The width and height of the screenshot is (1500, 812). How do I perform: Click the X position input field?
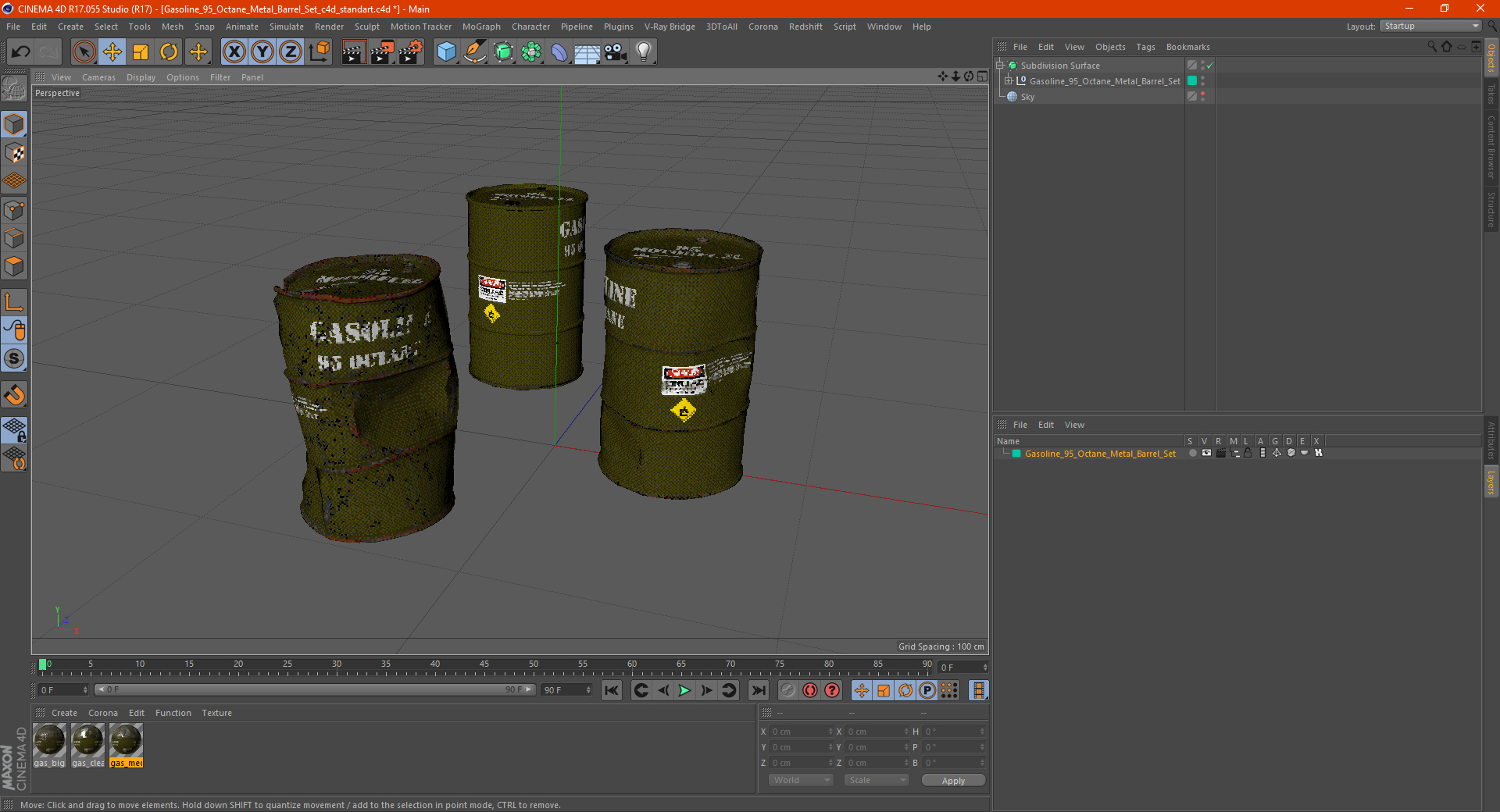point(800,732)
